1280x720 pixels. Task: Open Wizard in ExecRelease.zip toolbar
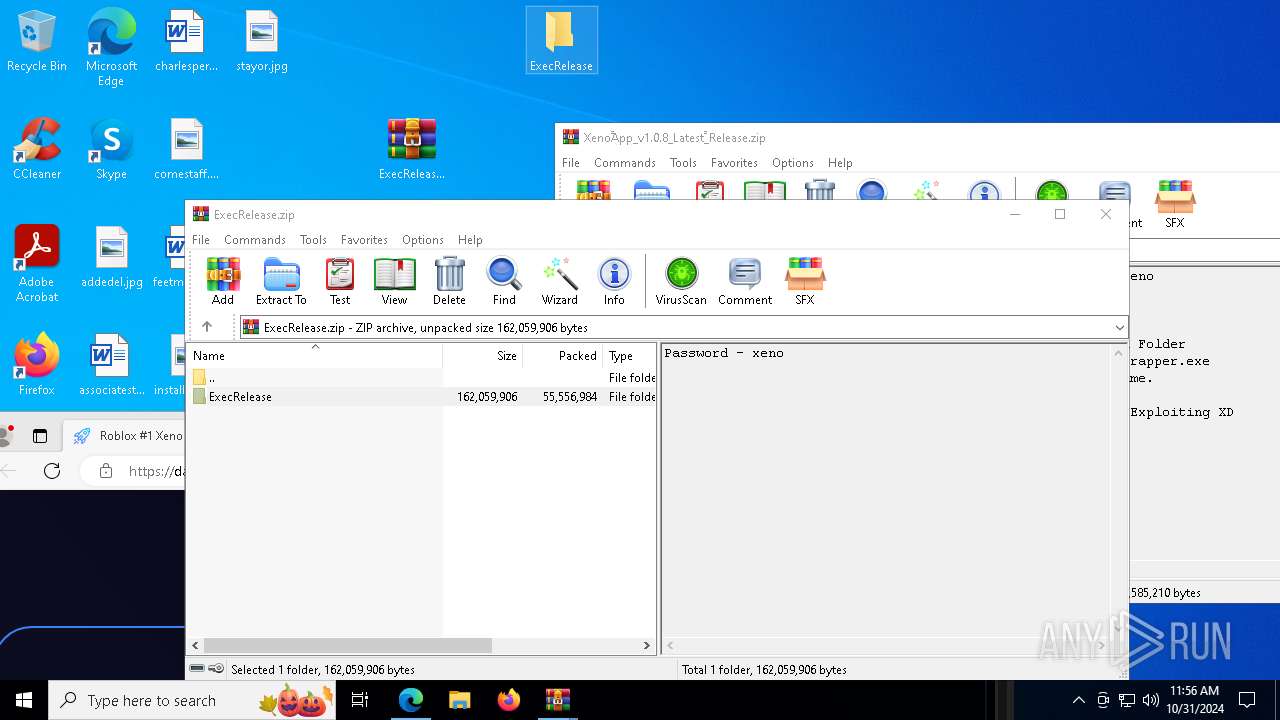tap(560, 281)
